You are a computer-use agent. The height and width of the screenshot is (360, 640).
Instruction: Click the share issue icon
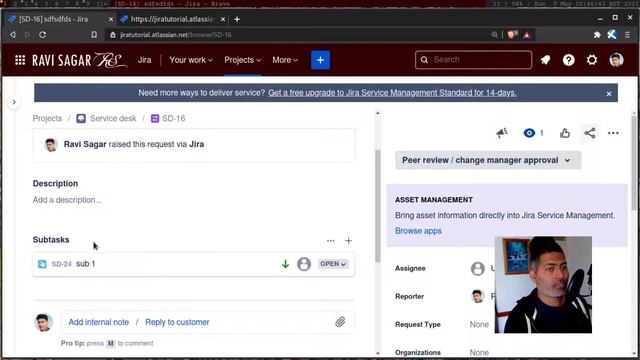click(590, 133)
